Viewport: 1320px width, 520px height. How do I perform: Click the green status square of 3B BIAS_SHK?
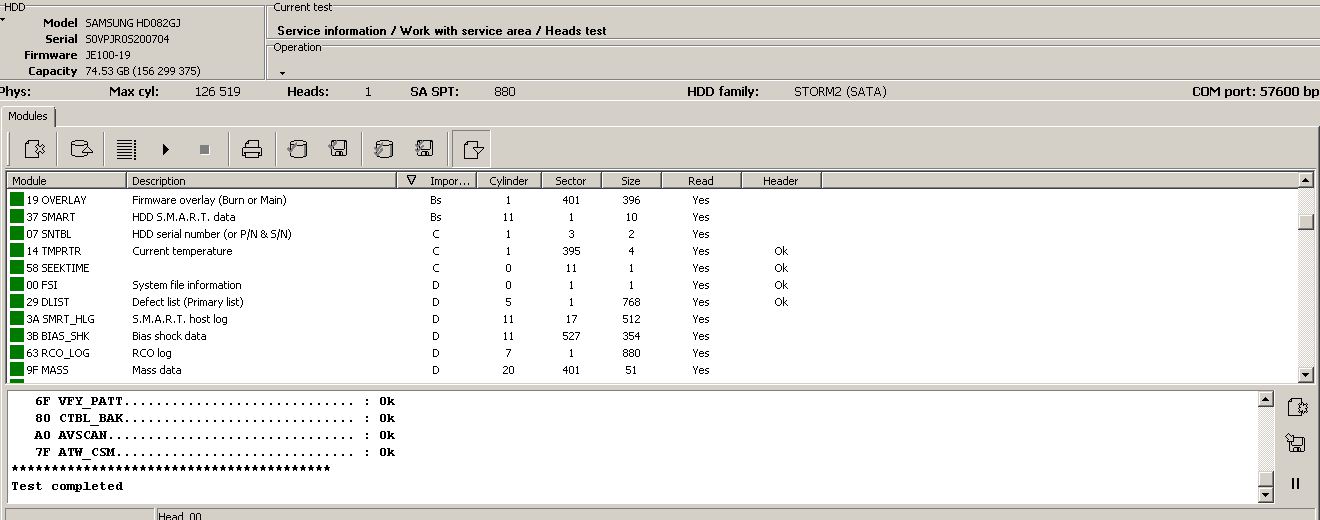tap(16, 336)
